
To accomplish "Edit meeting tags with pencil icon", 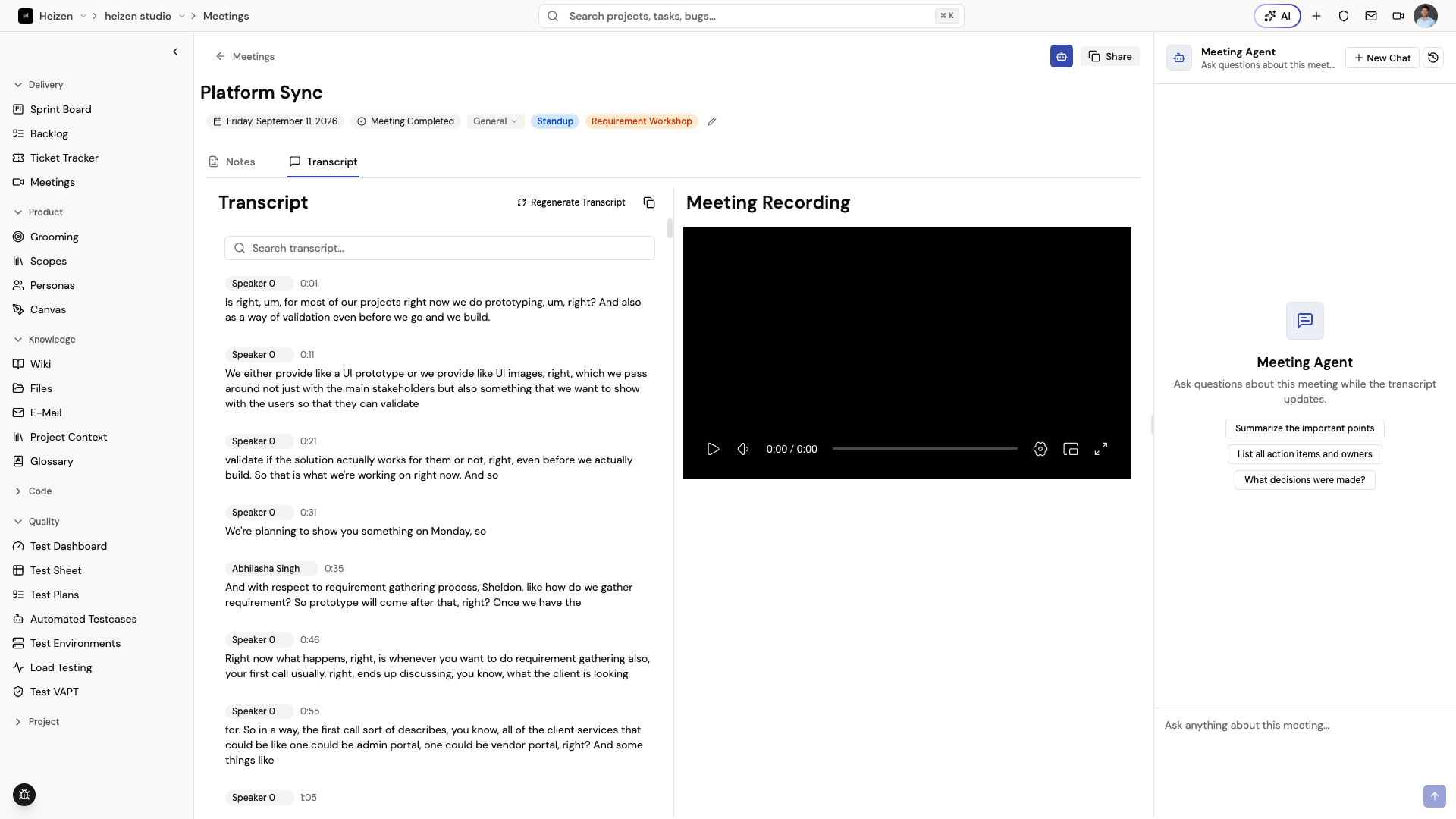I will [x=712, y=121].
